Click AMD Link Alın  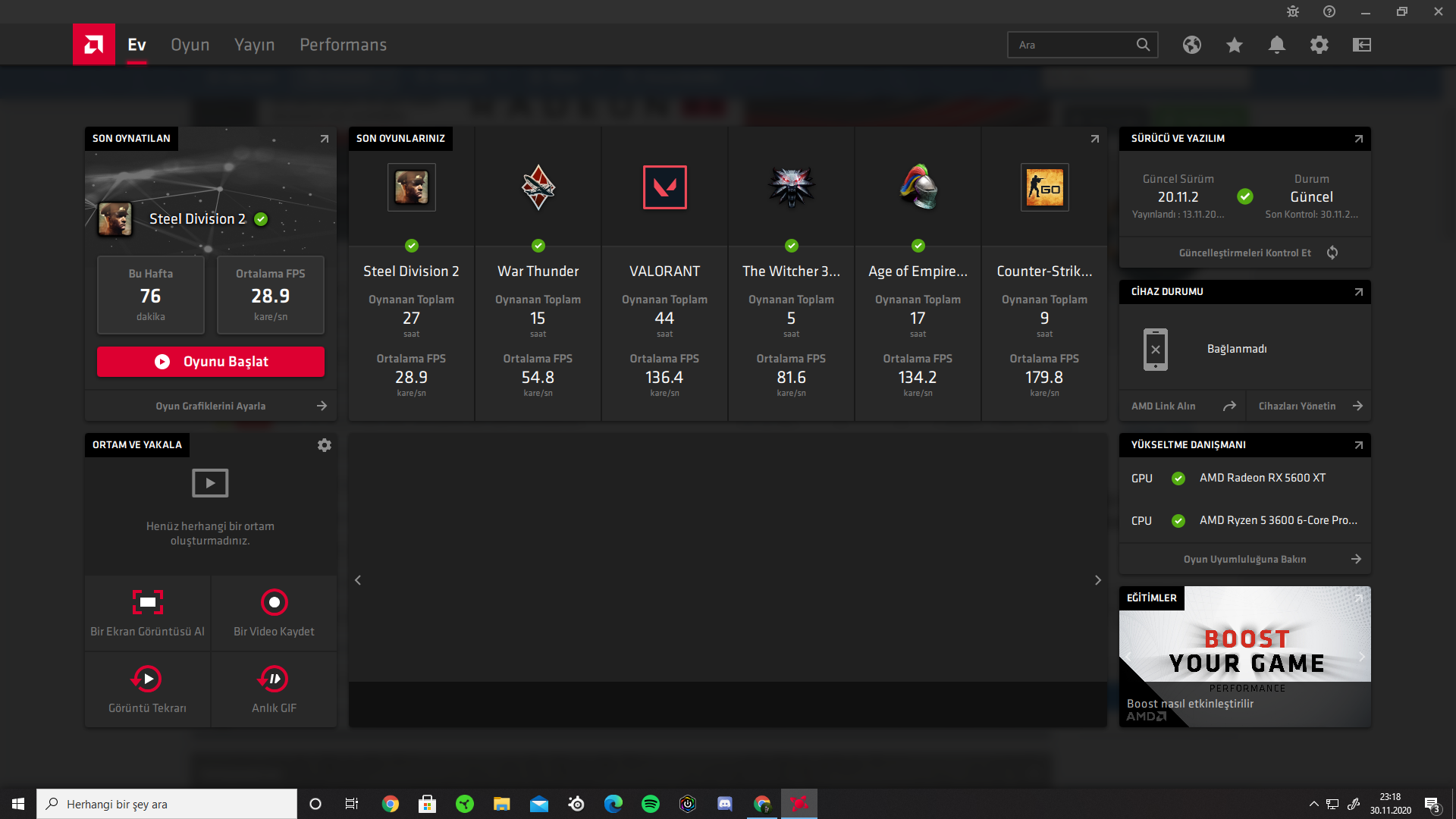pyautogui.click(x=1163, y=406)
